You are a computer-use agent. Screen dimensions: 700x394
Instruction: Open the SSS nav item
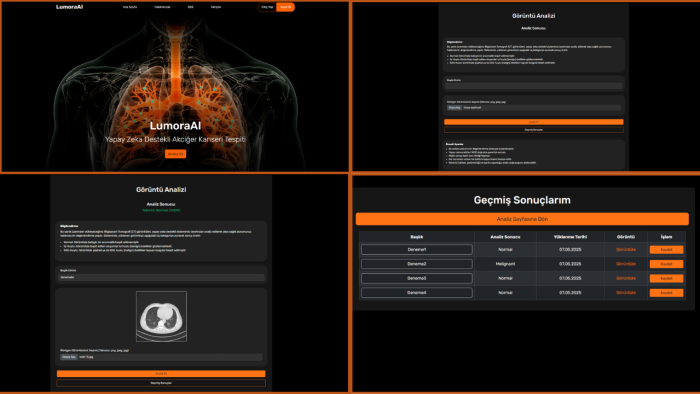pyautogui.click(x=191, y=7)
